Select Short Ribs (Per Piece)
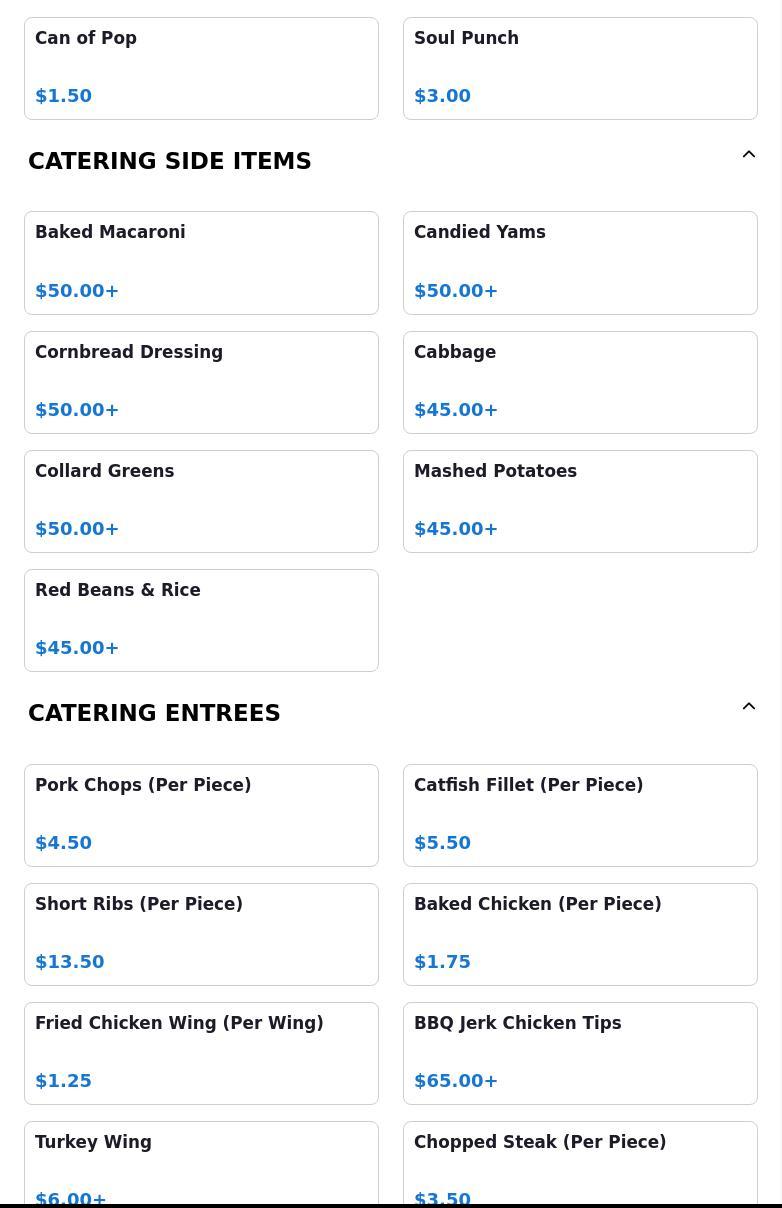Screen dimensions: 782x1208 (201, 934)
